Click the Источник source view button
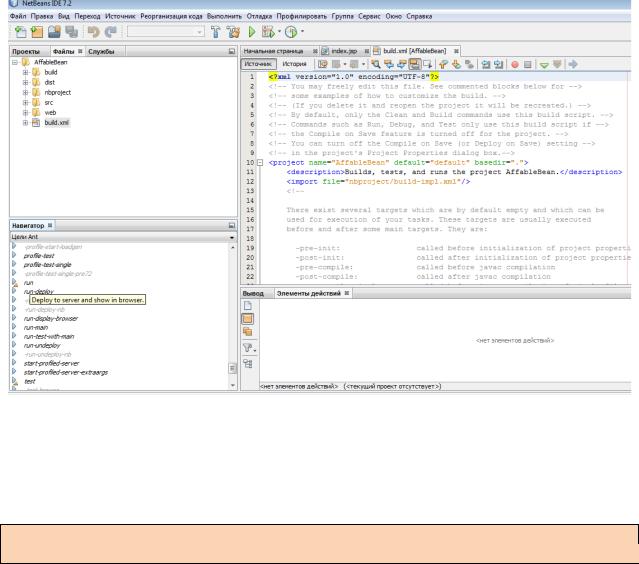 click(x=258, y=64)
